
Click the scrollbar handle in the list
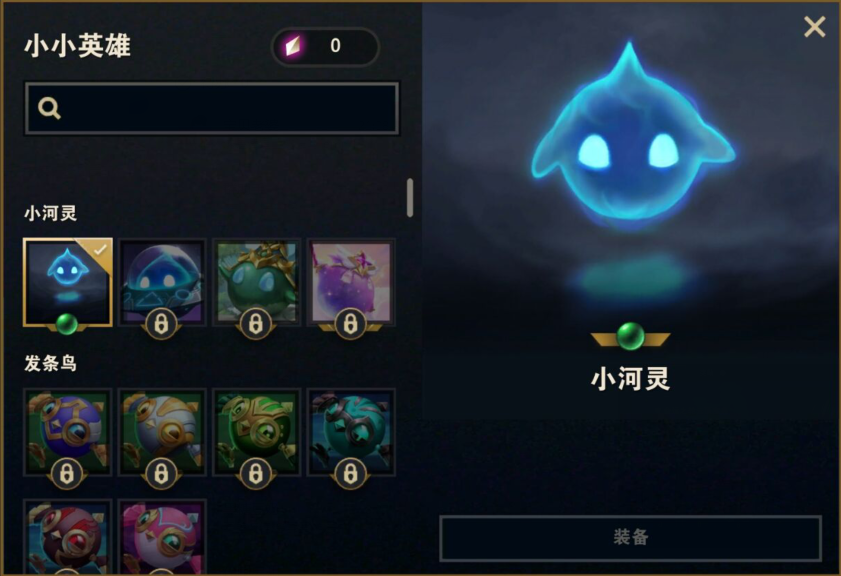(410, 198)
